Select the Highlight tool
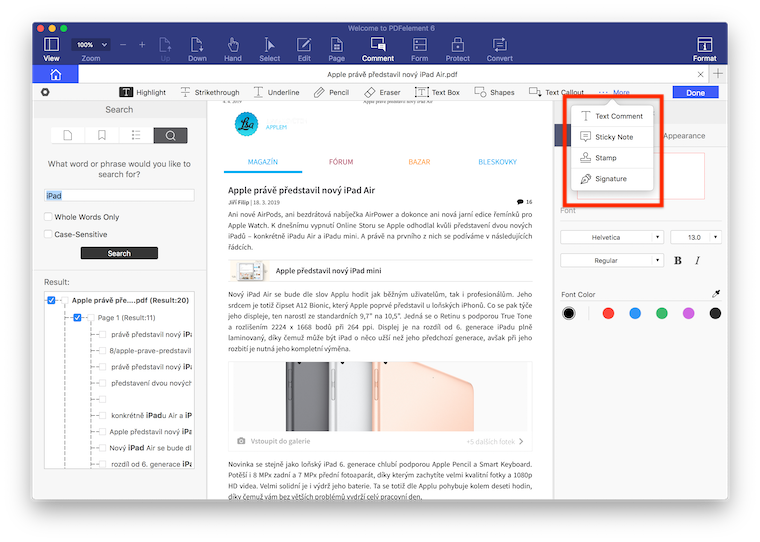Screen dimensions: 760x542 (x=142, y=92)
